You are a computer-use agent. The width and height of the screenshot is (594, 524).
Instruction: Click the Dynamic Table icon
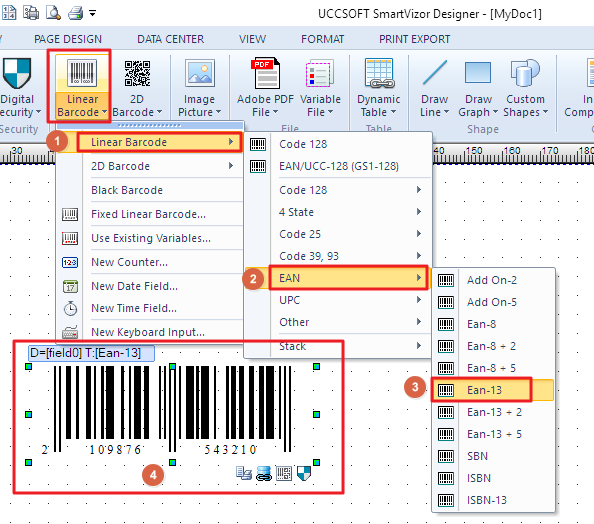[x=379, y=73]
